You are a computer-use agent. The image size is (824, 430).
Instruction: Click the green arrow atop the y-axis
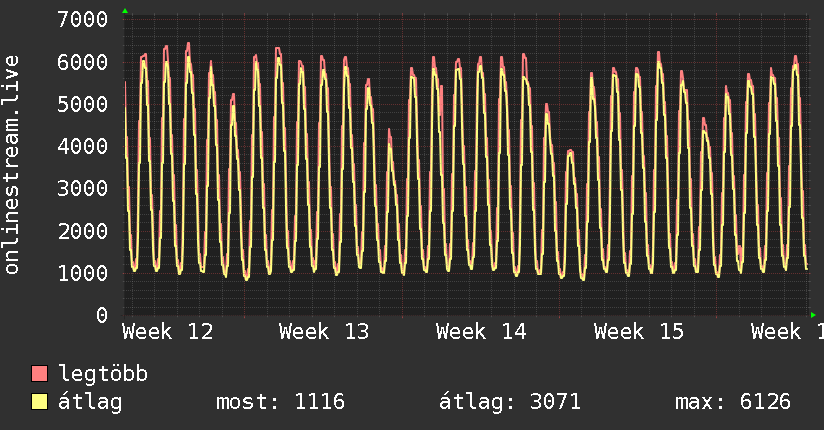[125, 11]
